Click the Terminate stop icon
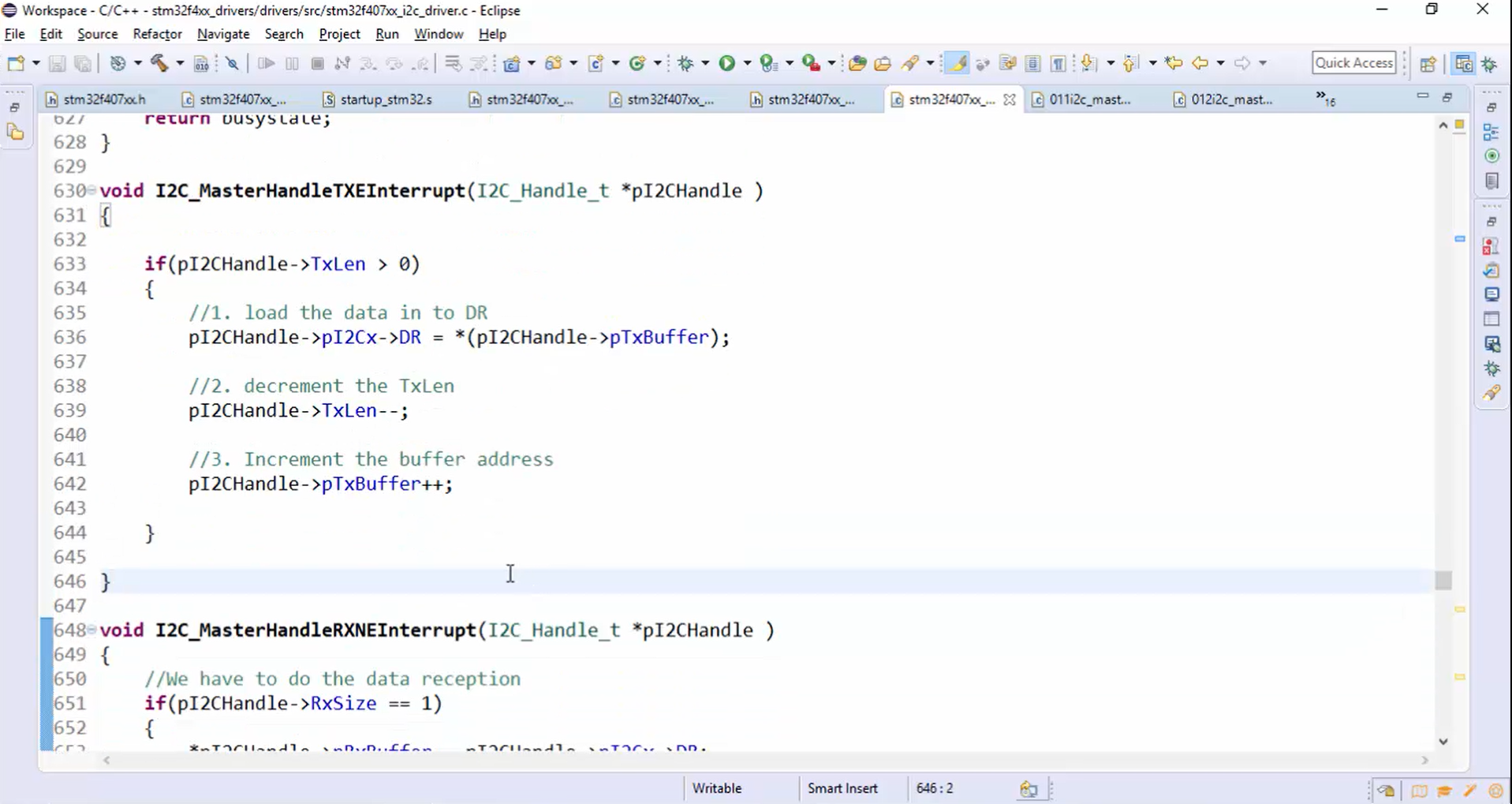1512x804 pixels. click(318, 63)
